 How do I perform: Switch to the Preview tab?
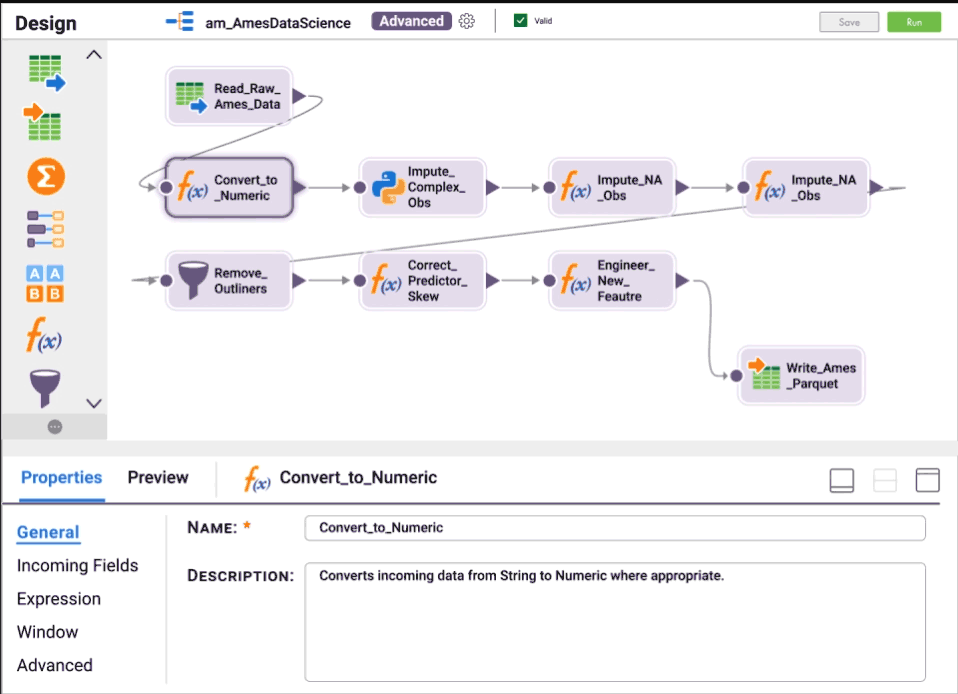point(157,478)
